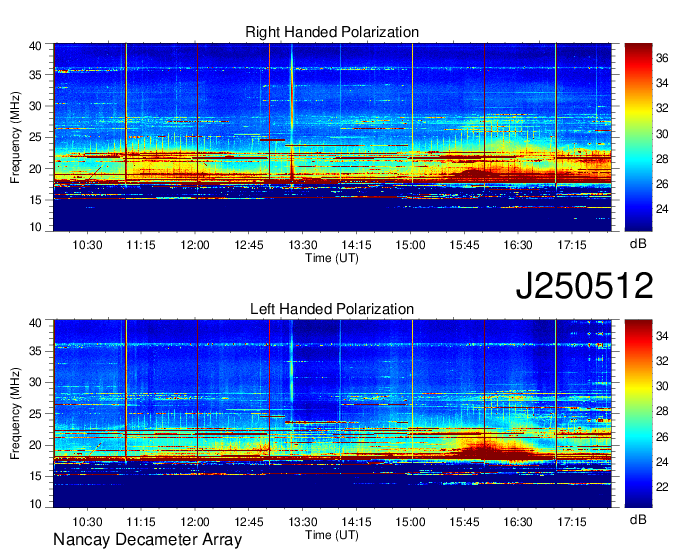Click the 15:45 time tick under Left Handed plot

pos(464,522)
